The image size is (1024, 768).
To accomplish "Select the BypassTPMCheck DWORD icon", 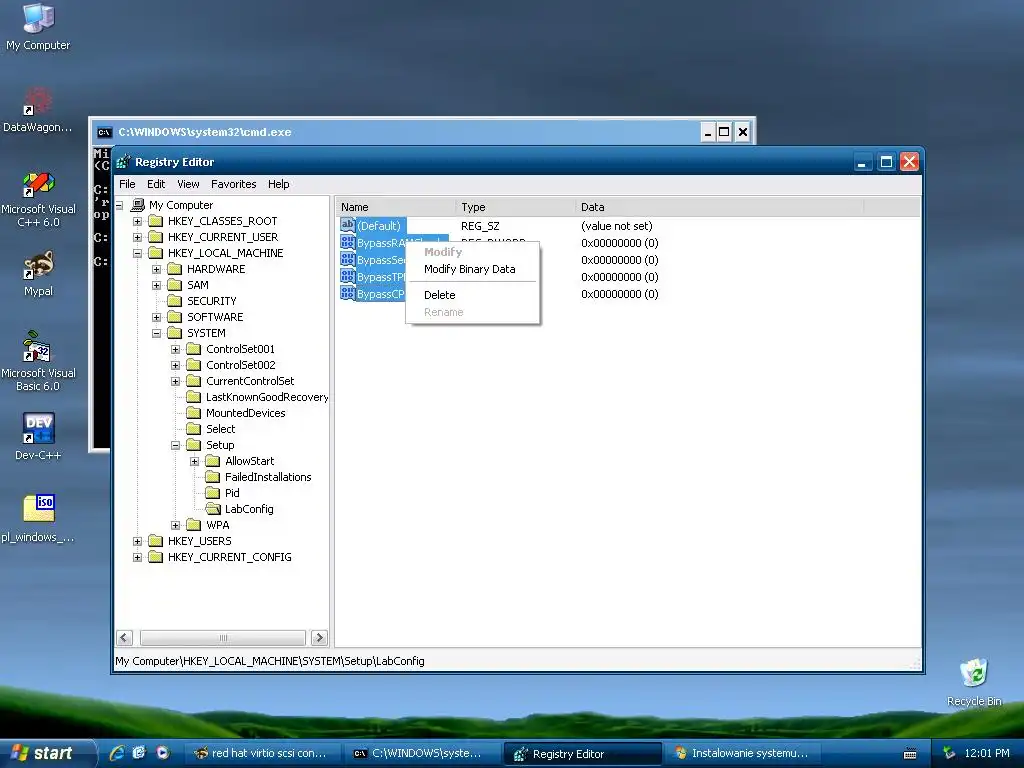I will 347,276.
